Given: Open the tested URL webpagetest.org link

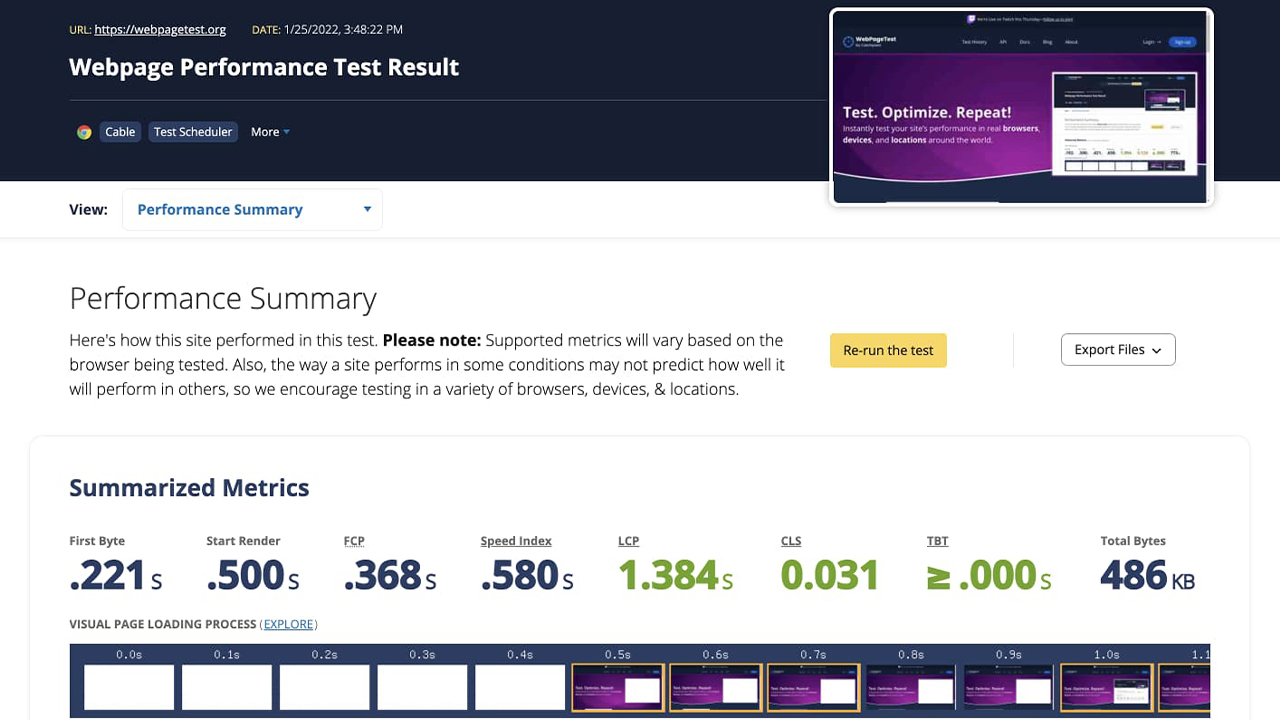Looking at the screenshot, I should 160,30.
